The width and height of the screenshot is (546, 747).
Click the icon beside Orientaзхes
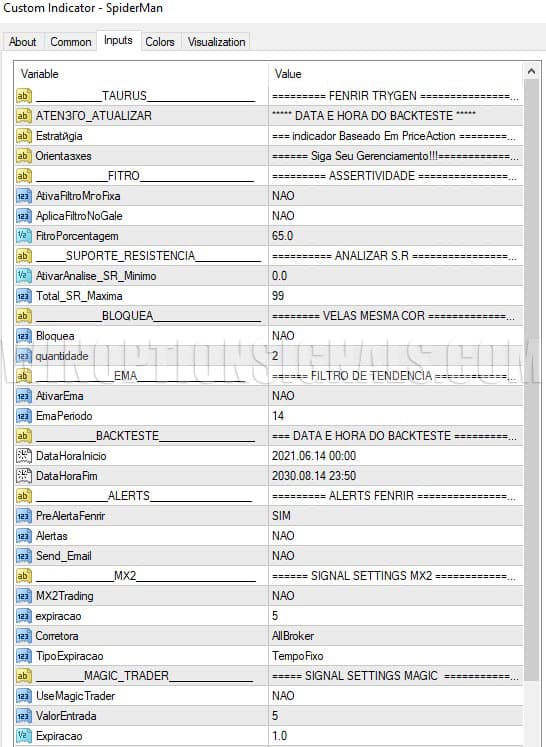tap(23, 156)
